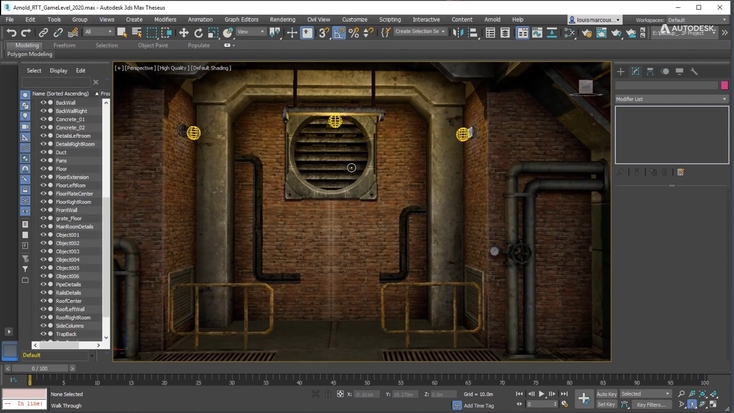Choose the Rectangular Selection Region tool

pos(152,33)
